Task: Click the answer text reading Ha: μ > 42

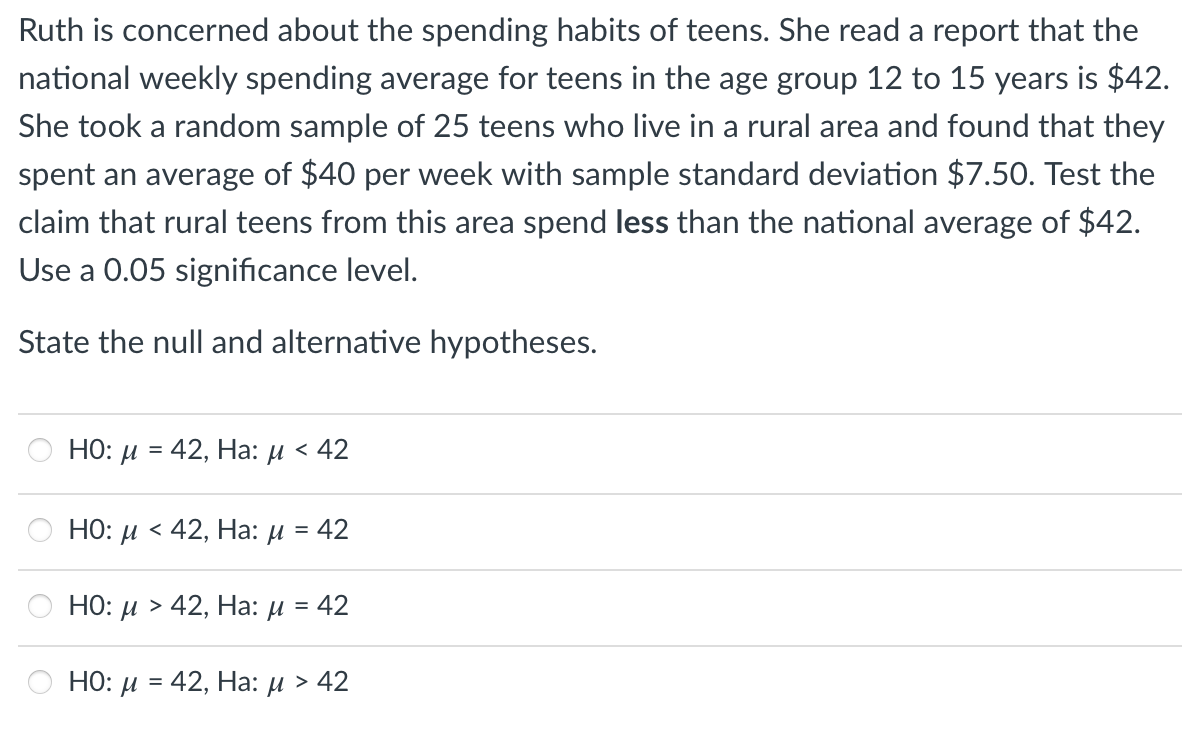Action: (x=283, y=682)
